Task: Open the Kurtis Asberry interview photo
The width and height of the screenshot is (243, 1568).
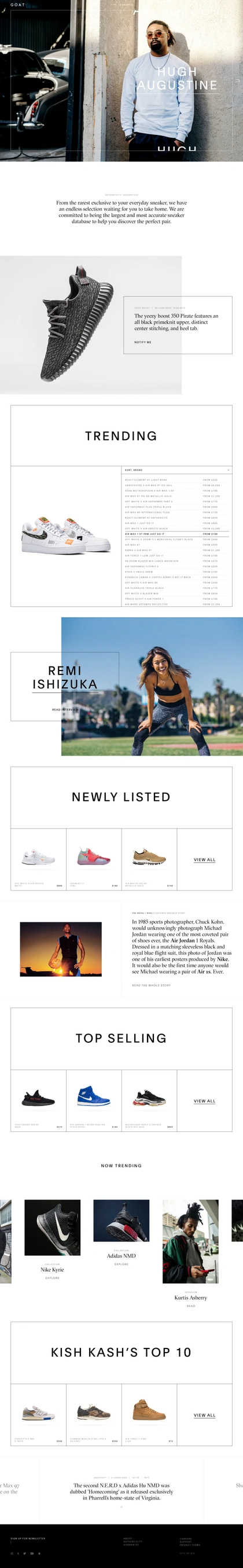Action: [190, 1241]
